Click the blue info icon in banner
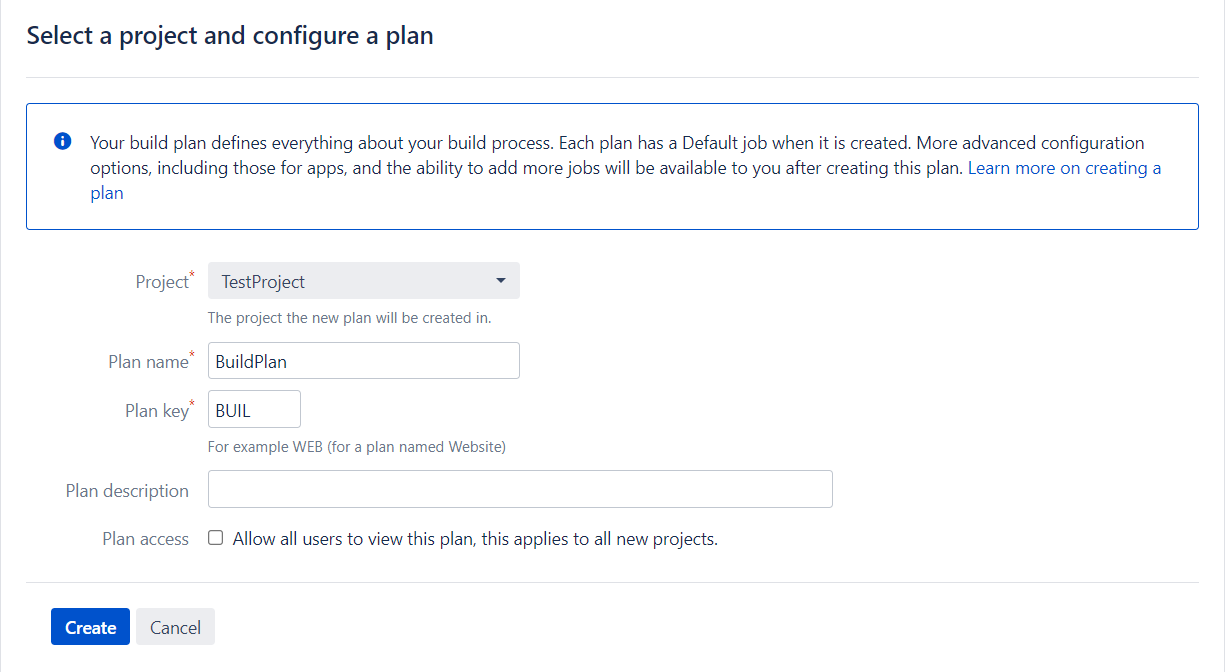Viewport: 1225px width, 672px height. pyautogui.click(x=62, y=141)
